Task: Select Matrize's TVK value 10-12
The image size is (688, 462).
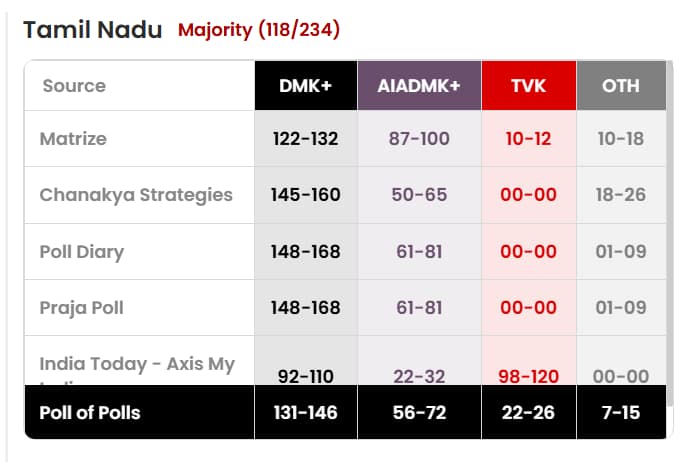Action: click(x=528, y=139)
